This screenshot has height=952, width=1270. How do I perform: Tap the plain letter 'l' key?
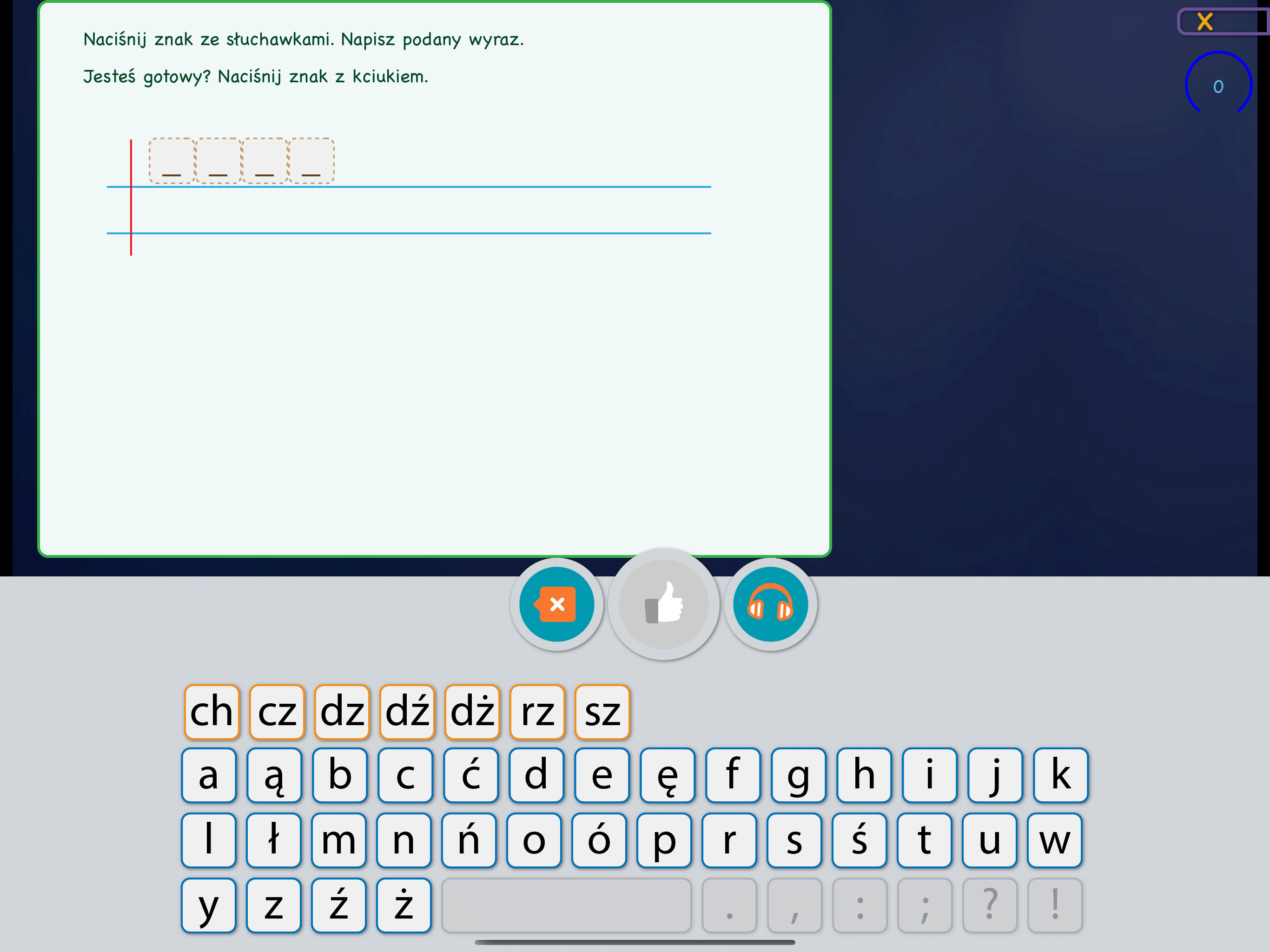pos(209,840)
